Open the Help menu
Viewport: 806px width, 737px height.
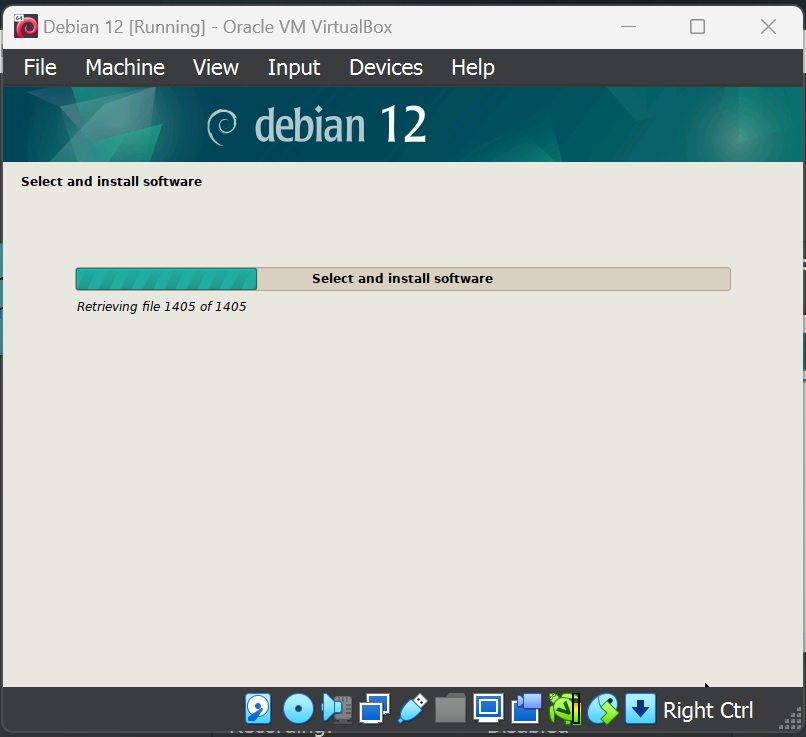473,67
